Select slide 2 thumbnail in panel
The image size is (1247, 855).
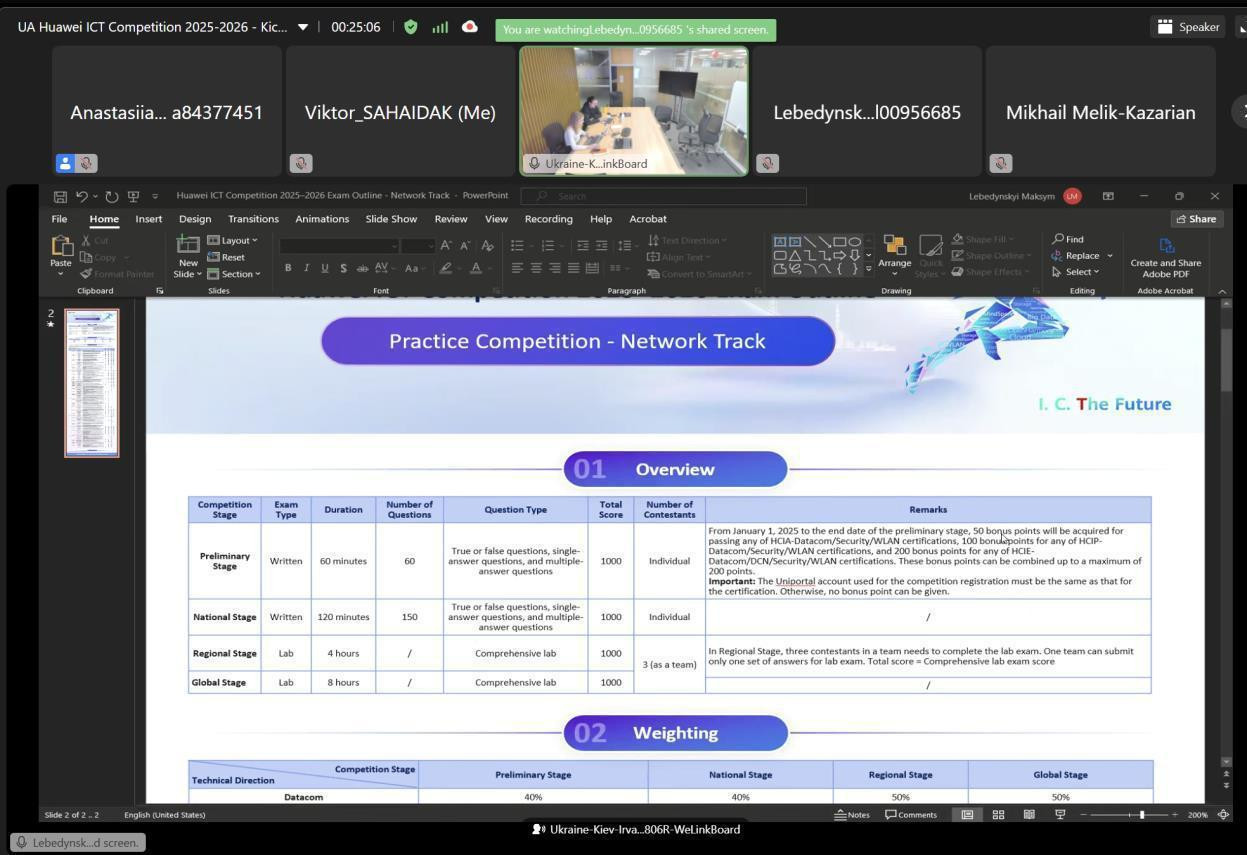click(x=92, y=383)
